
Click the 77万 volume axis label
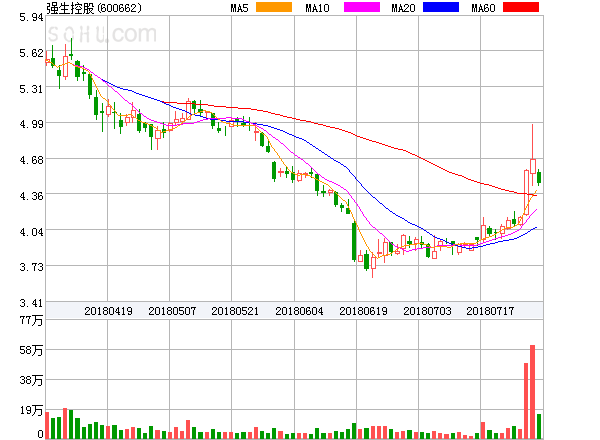31,320
